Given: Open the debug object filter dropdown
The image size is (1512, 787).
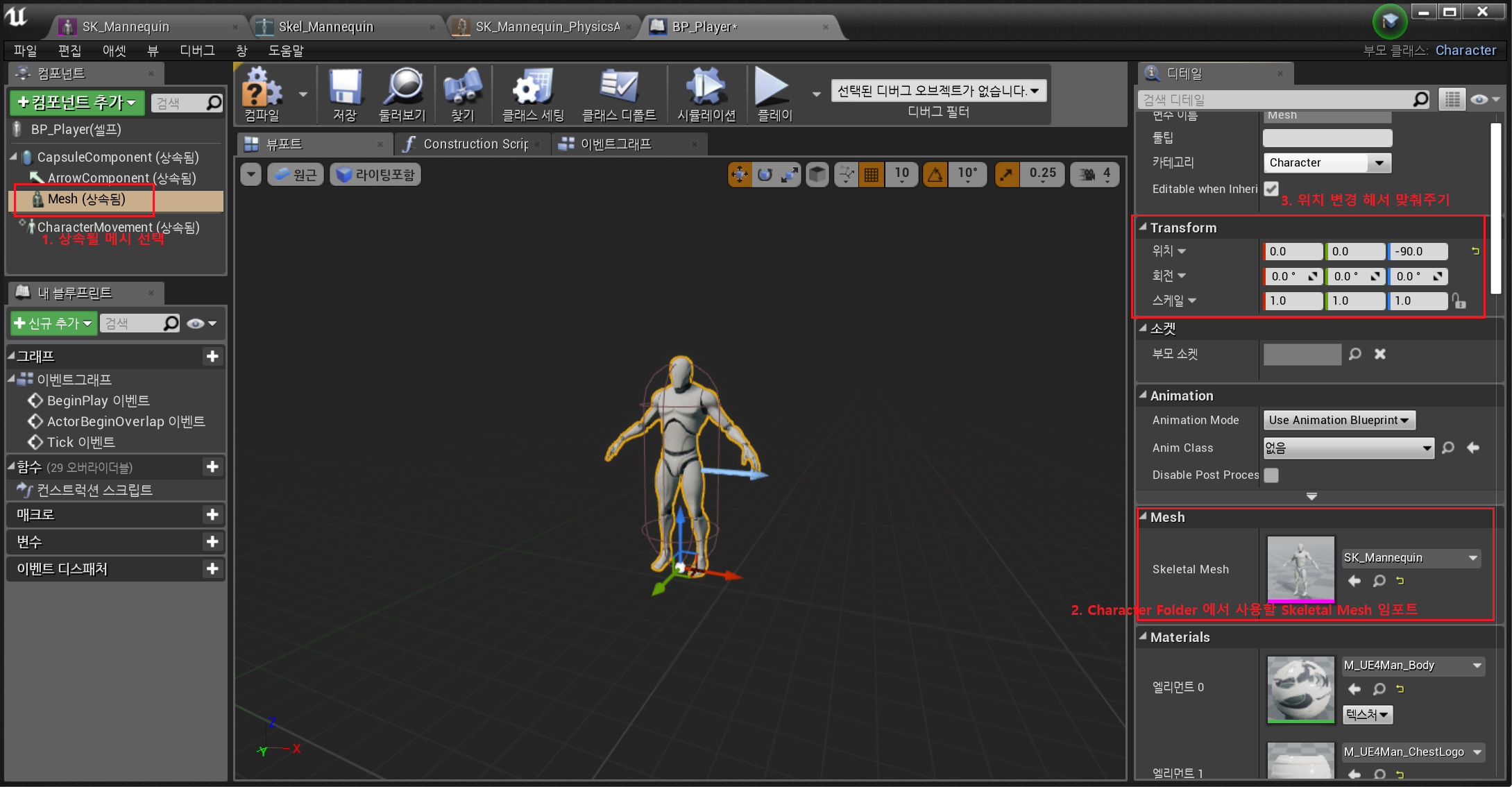Looking at the screenshot, I should 938,91.
